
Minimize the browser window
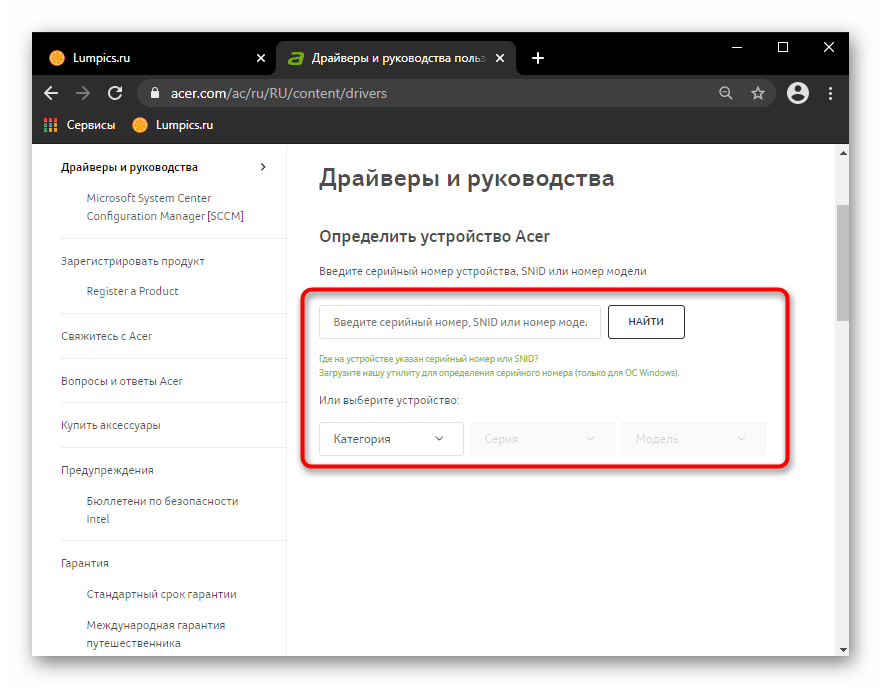[x=737, y=48]
